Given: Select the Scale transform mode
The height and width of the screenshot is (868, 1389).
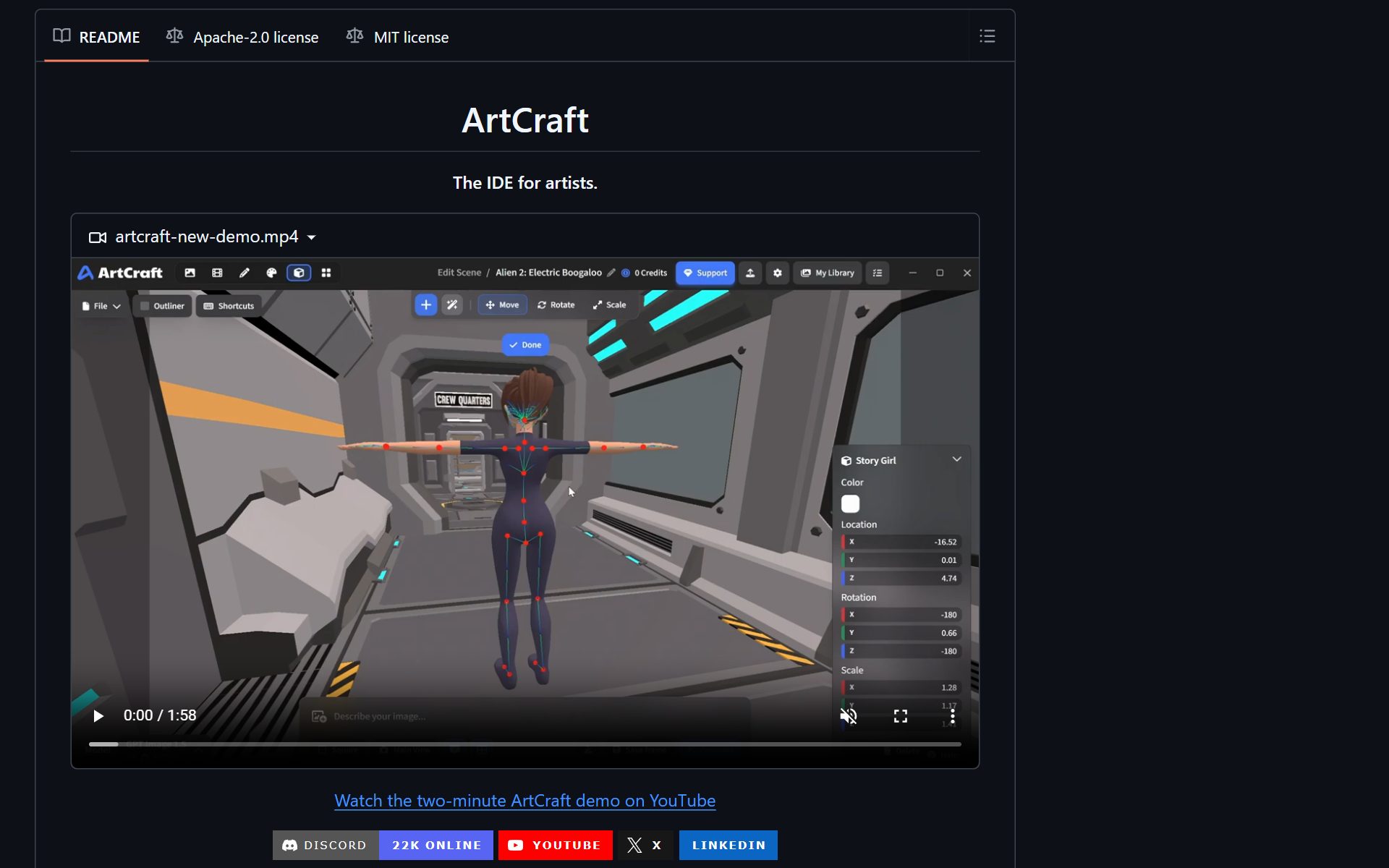Looking at the screenshot, I should (609, 305).
